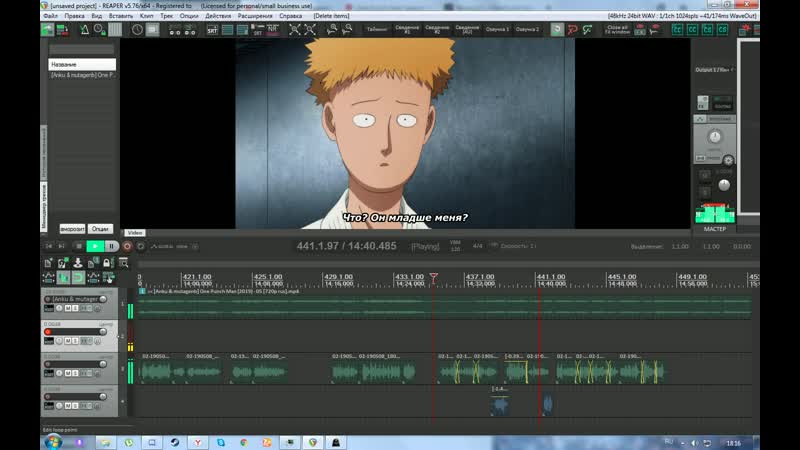Solo the second record-armed track
The image size is (800, 450).
tap(75, 340)
